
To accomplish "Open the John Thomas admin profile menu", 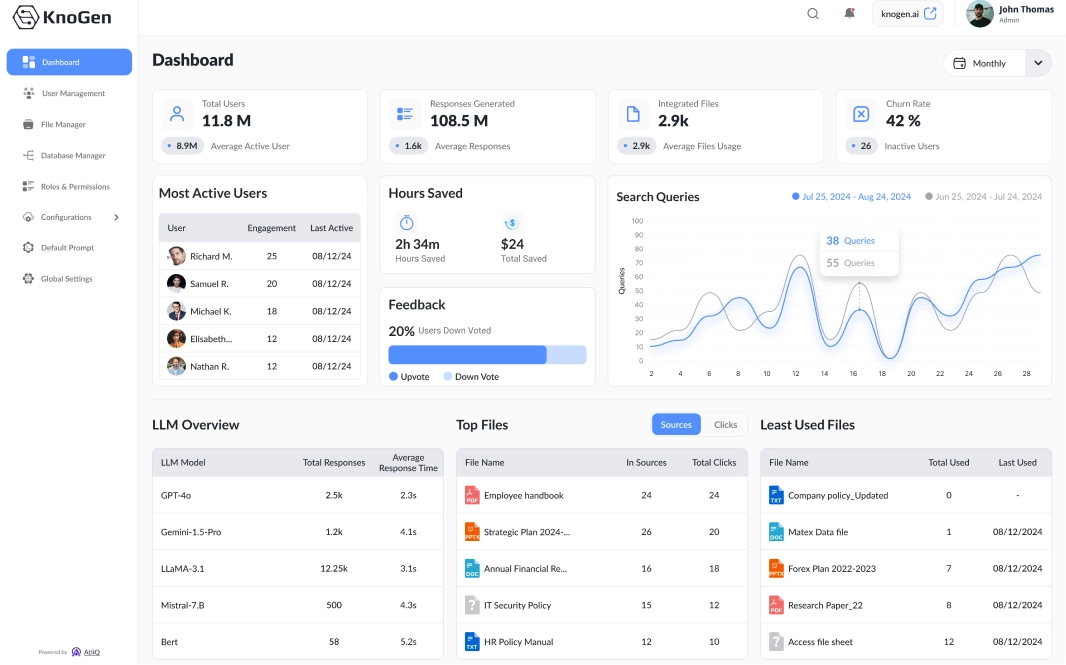I will pyautogui.click(x=1010, y=14).
